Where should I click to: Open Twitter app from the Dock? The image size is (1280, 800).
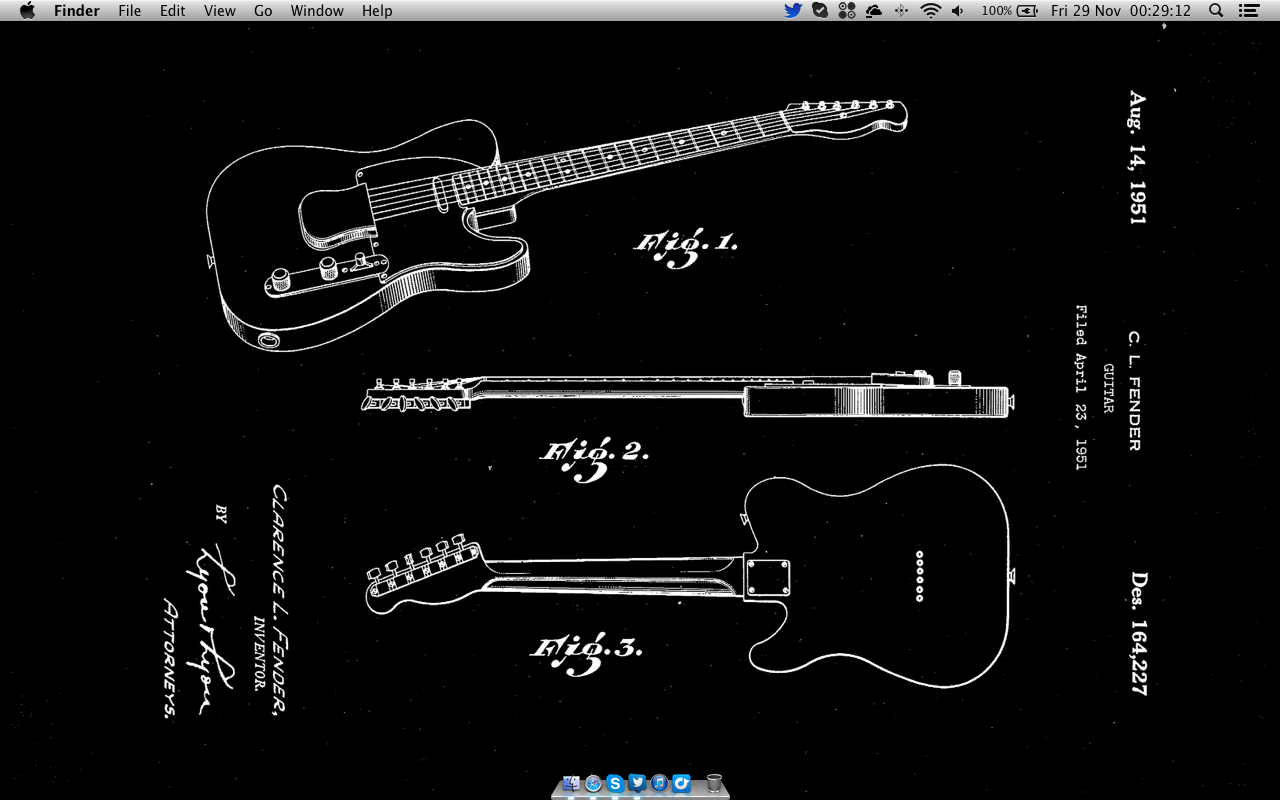pos(637,783)
